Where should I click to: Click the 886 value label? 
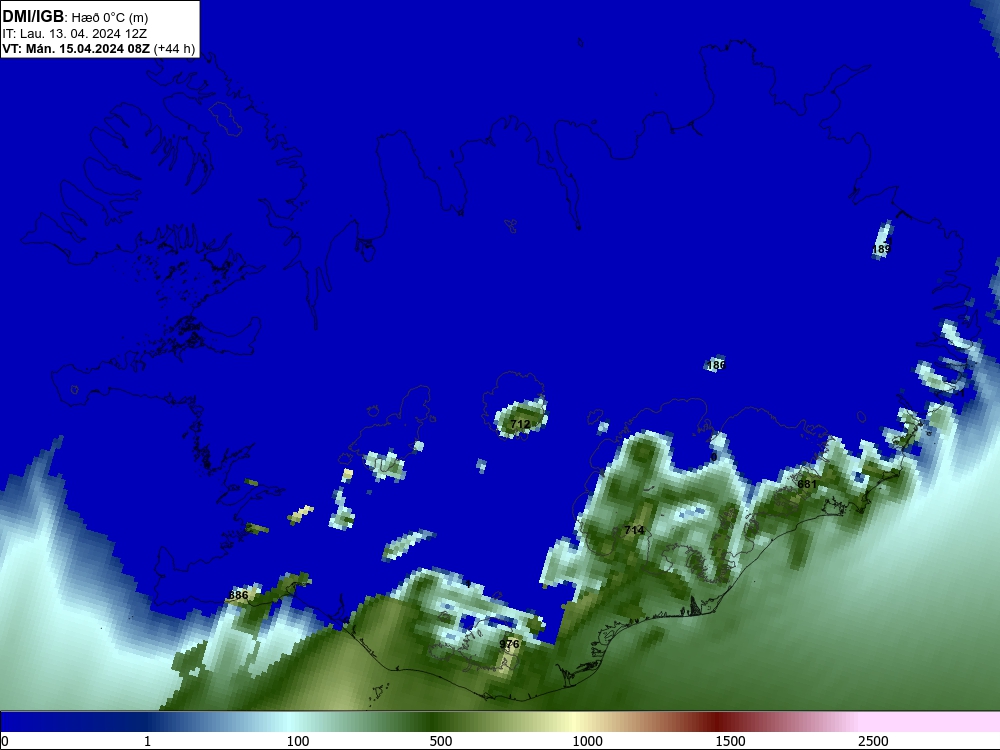238,595
